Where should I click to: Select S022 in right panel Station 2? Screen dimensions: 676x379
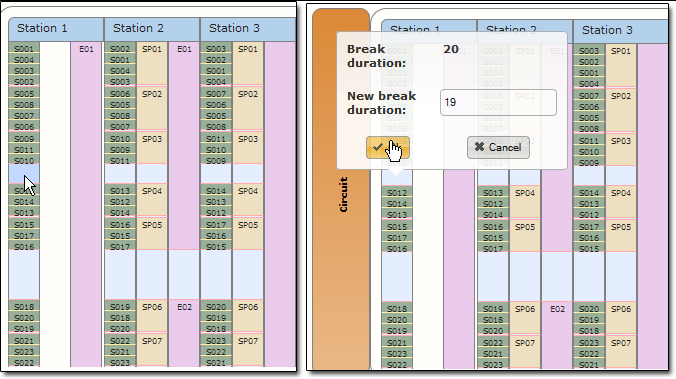[493, 343]
